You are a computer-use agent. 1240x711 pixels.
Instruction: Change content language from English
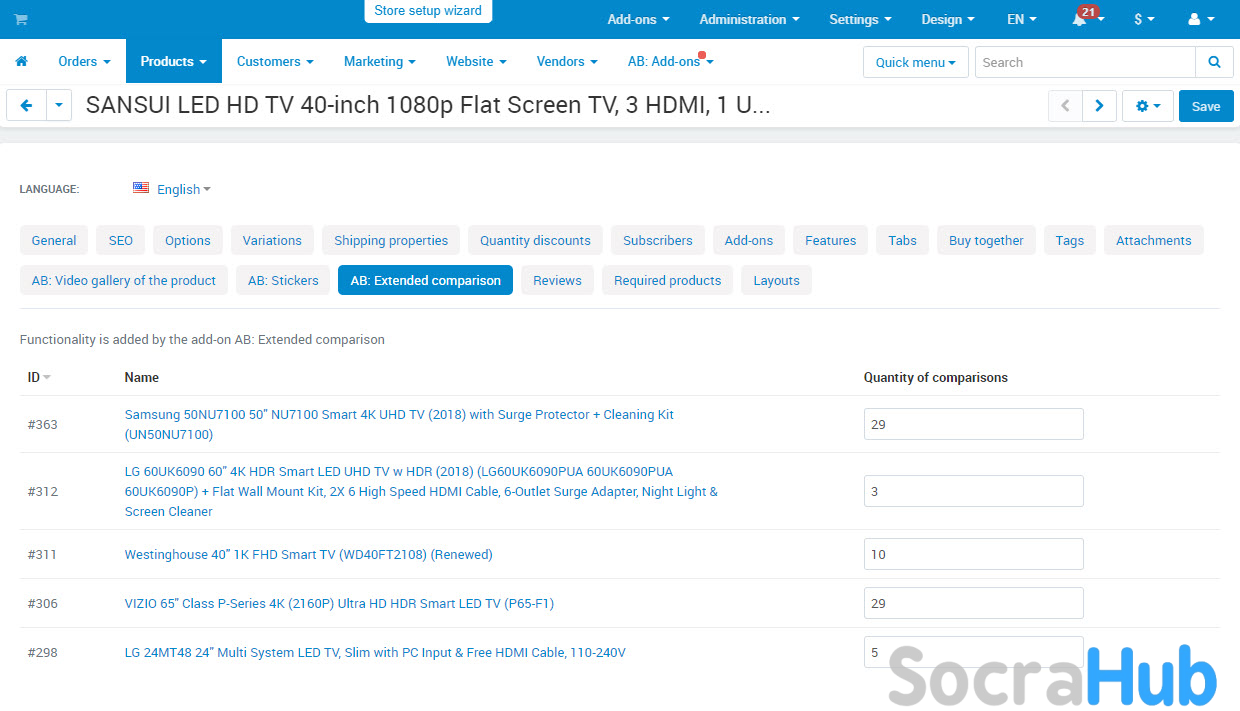[183, 189]
